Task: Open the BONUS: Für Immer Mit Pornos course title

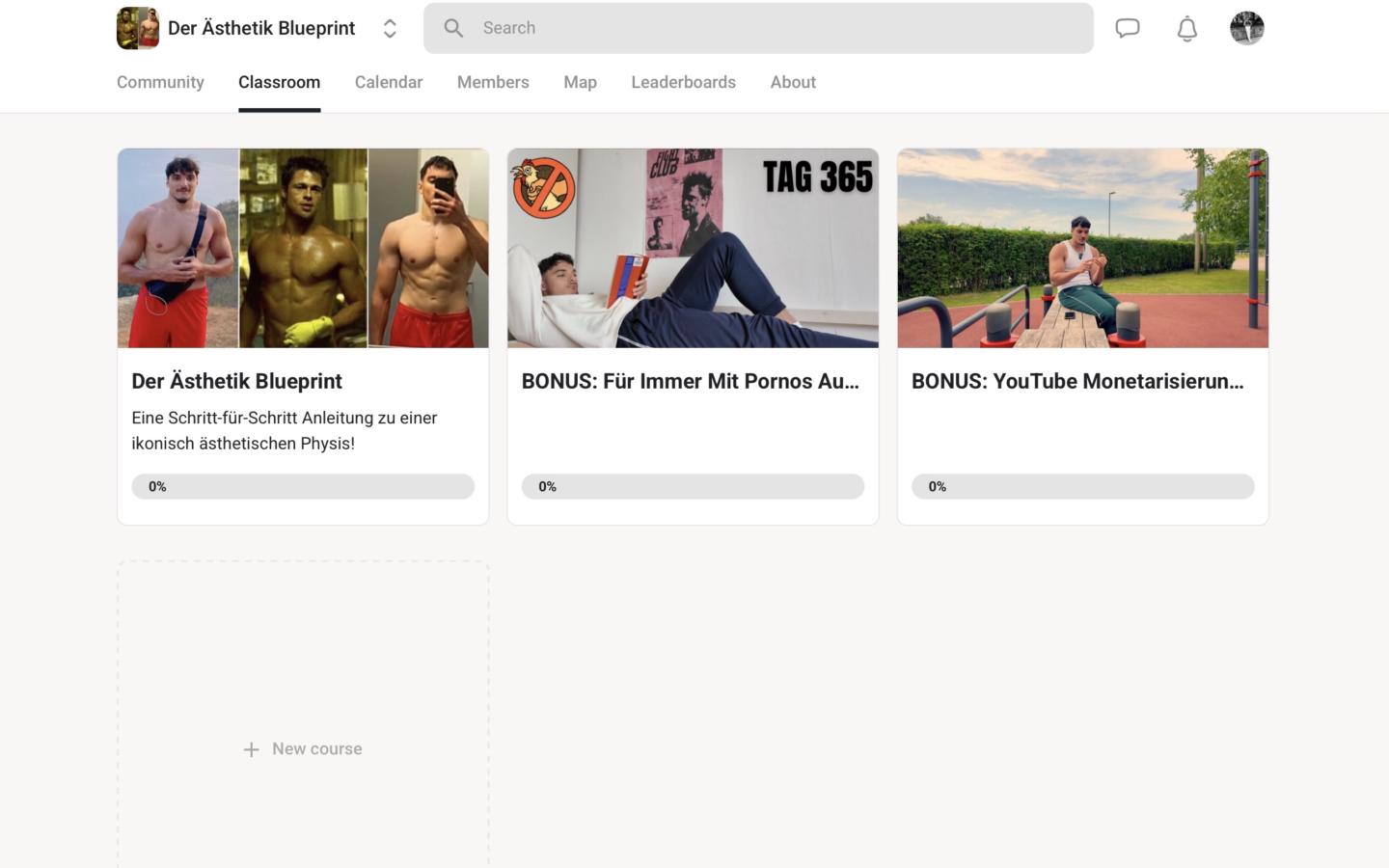Action: tap(691, 381)
